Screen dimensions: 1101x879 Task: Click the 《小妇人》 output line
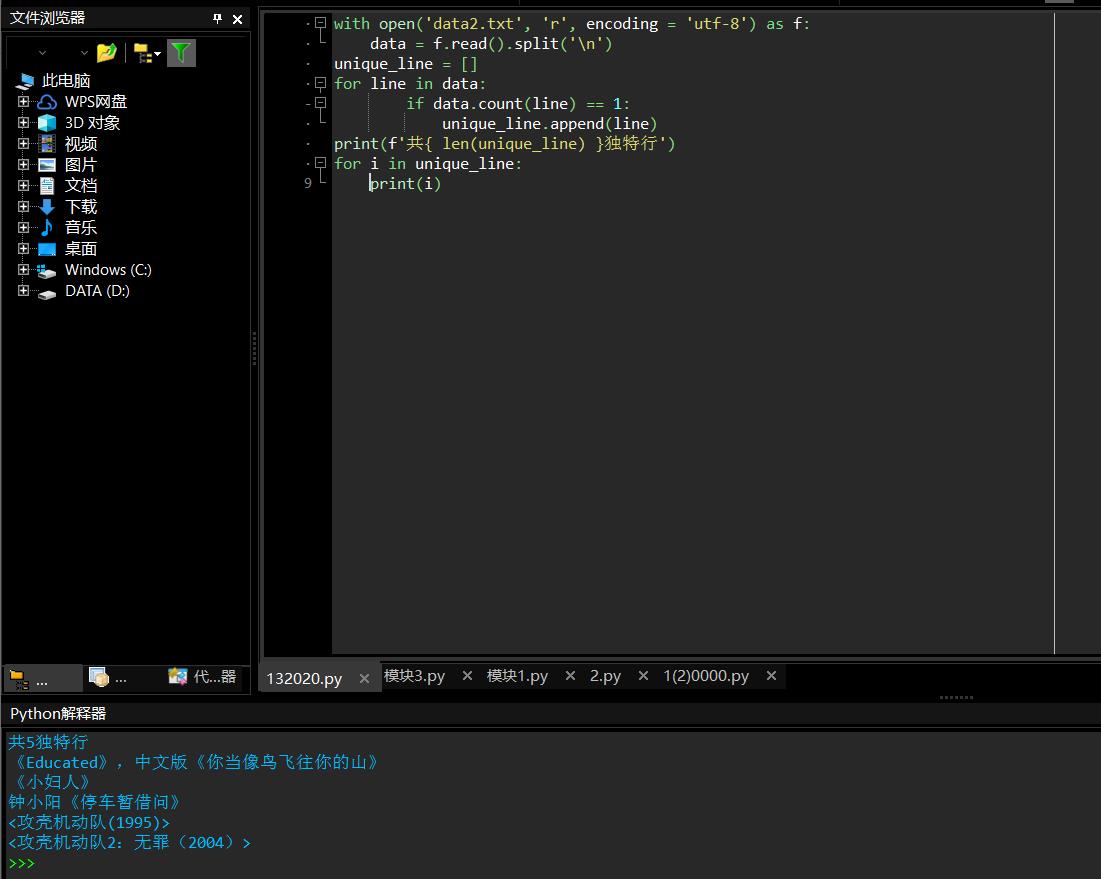[x=53, y=782]
